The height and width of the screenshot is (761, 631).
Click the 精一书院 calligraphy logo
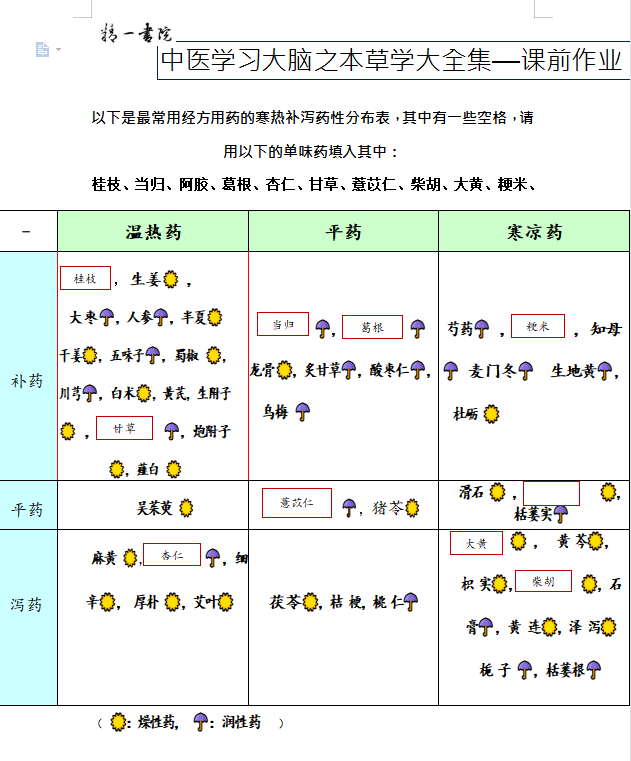pyautogui.click(x=136, y=33)
